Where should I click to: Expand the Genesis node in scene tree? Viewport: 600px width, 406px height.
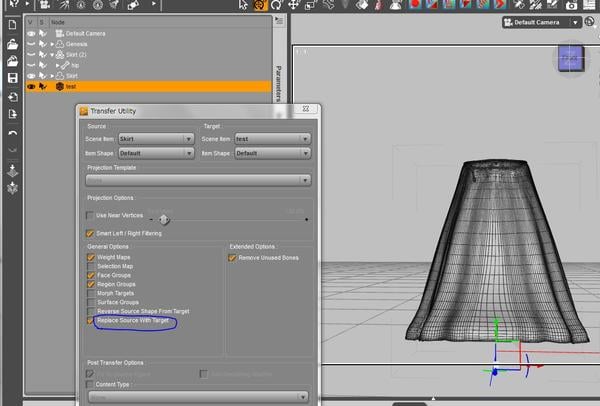[52, 44]
